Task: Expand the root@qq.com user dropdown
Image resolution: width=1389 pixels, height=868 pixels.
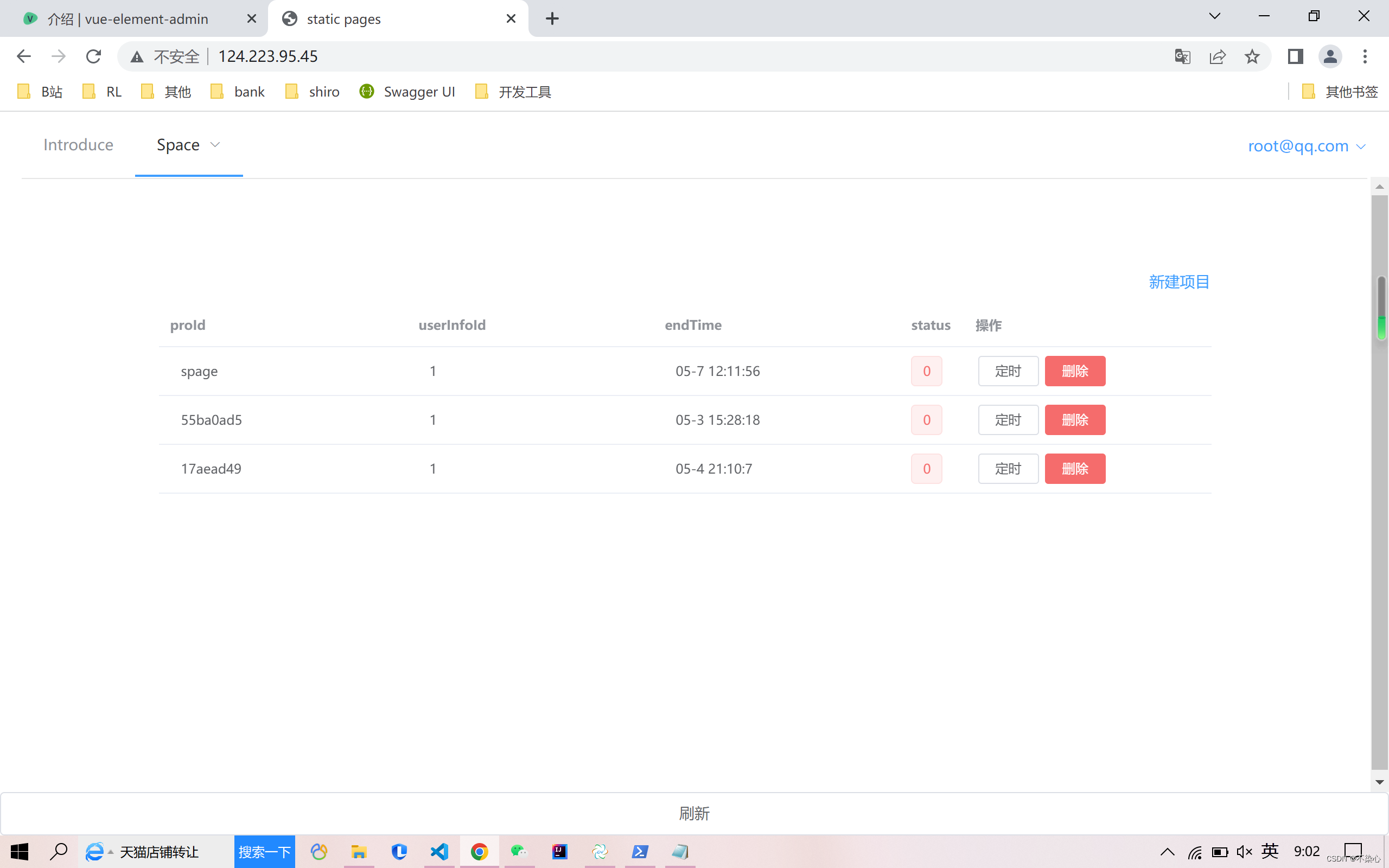Action: tap(1307, 146)
